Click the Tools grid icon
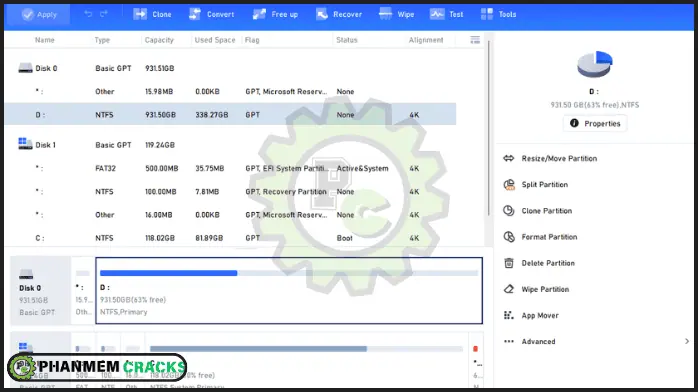Image resolution: width=698 pixels, height=392 pixels. 487,14
